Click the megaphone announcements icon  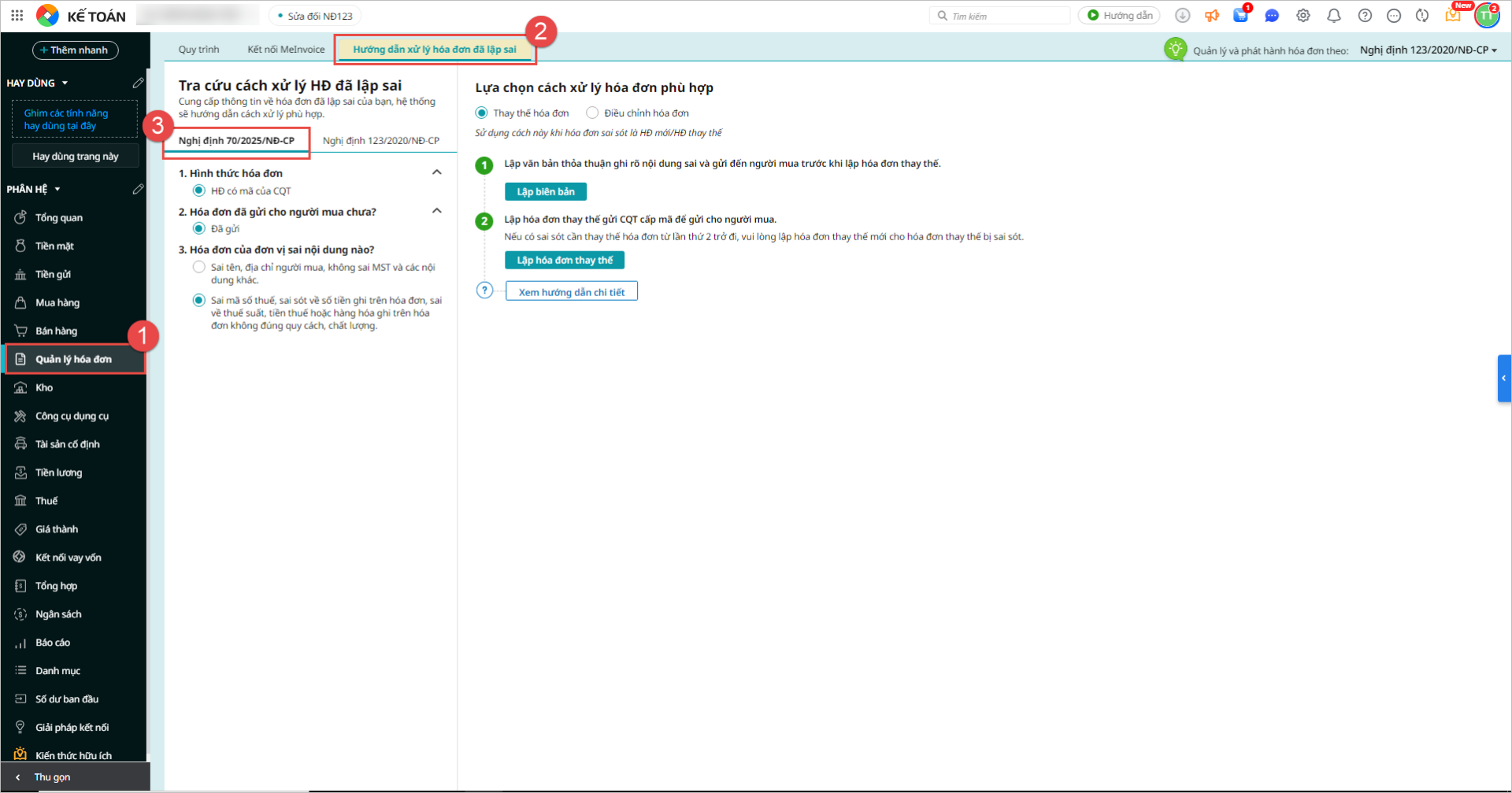[1211, 16]
